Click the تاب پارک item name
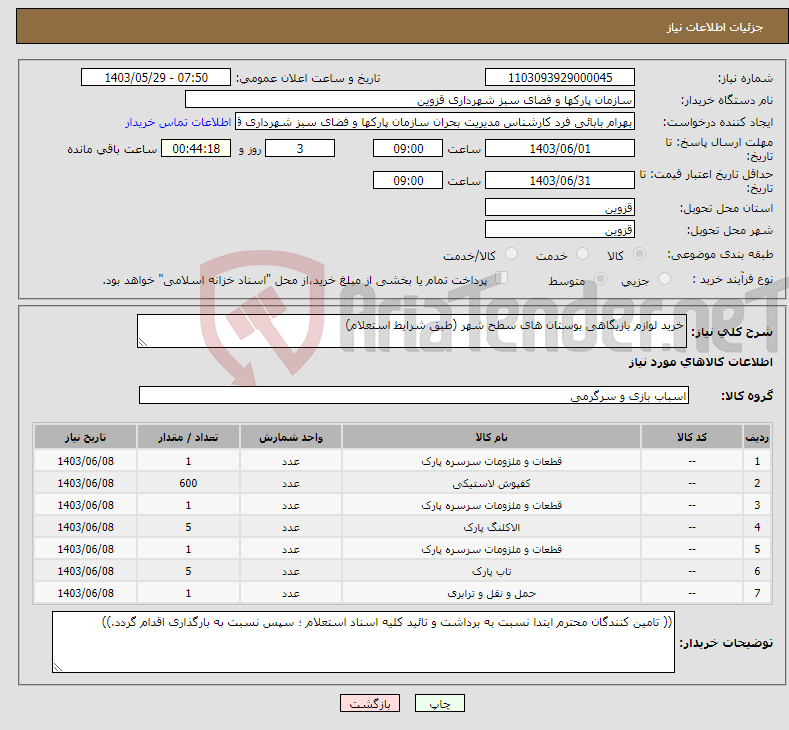The image size is (789, 730). pyautogui.click(x=491, y=572)
